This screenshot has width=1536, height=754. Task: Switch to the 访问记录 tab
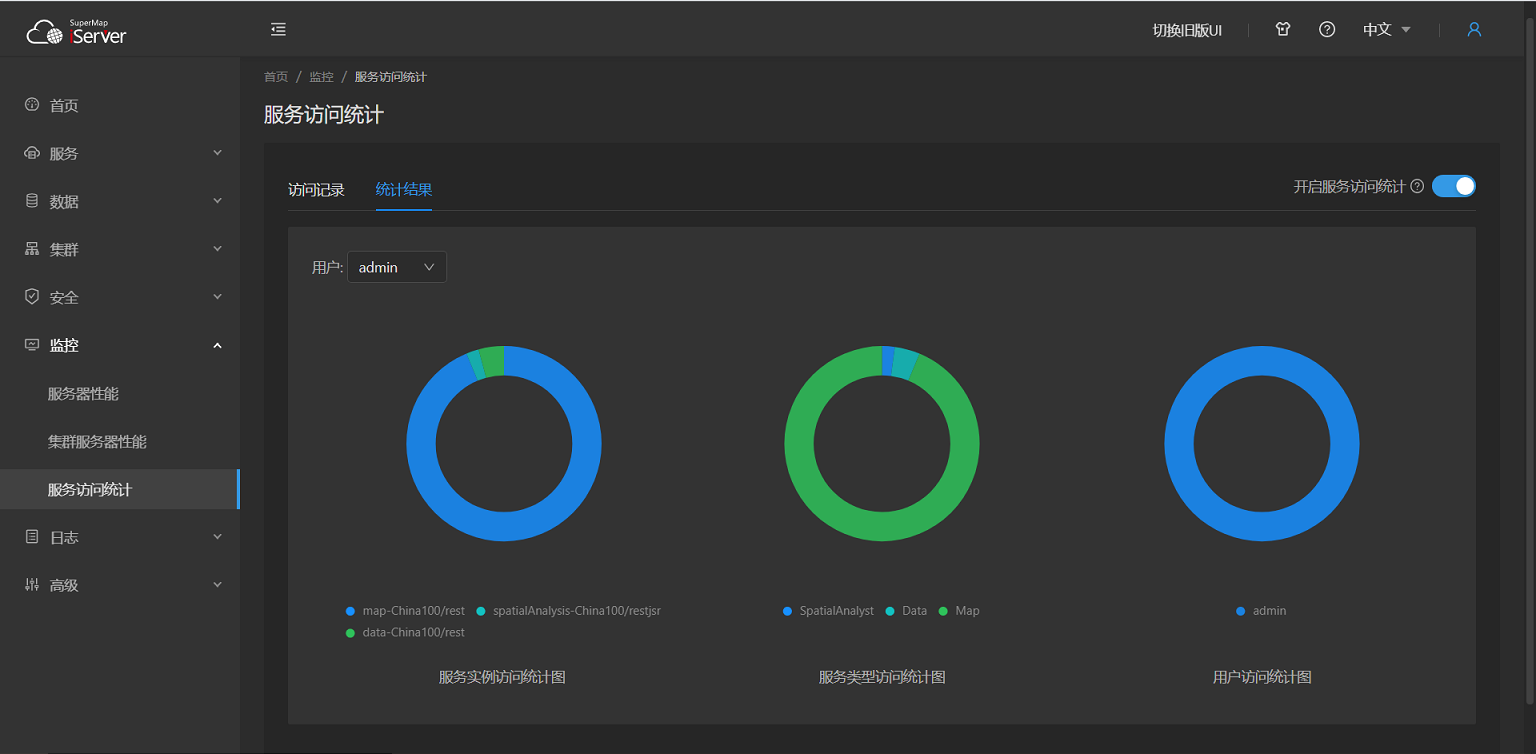tap(316, 190)
